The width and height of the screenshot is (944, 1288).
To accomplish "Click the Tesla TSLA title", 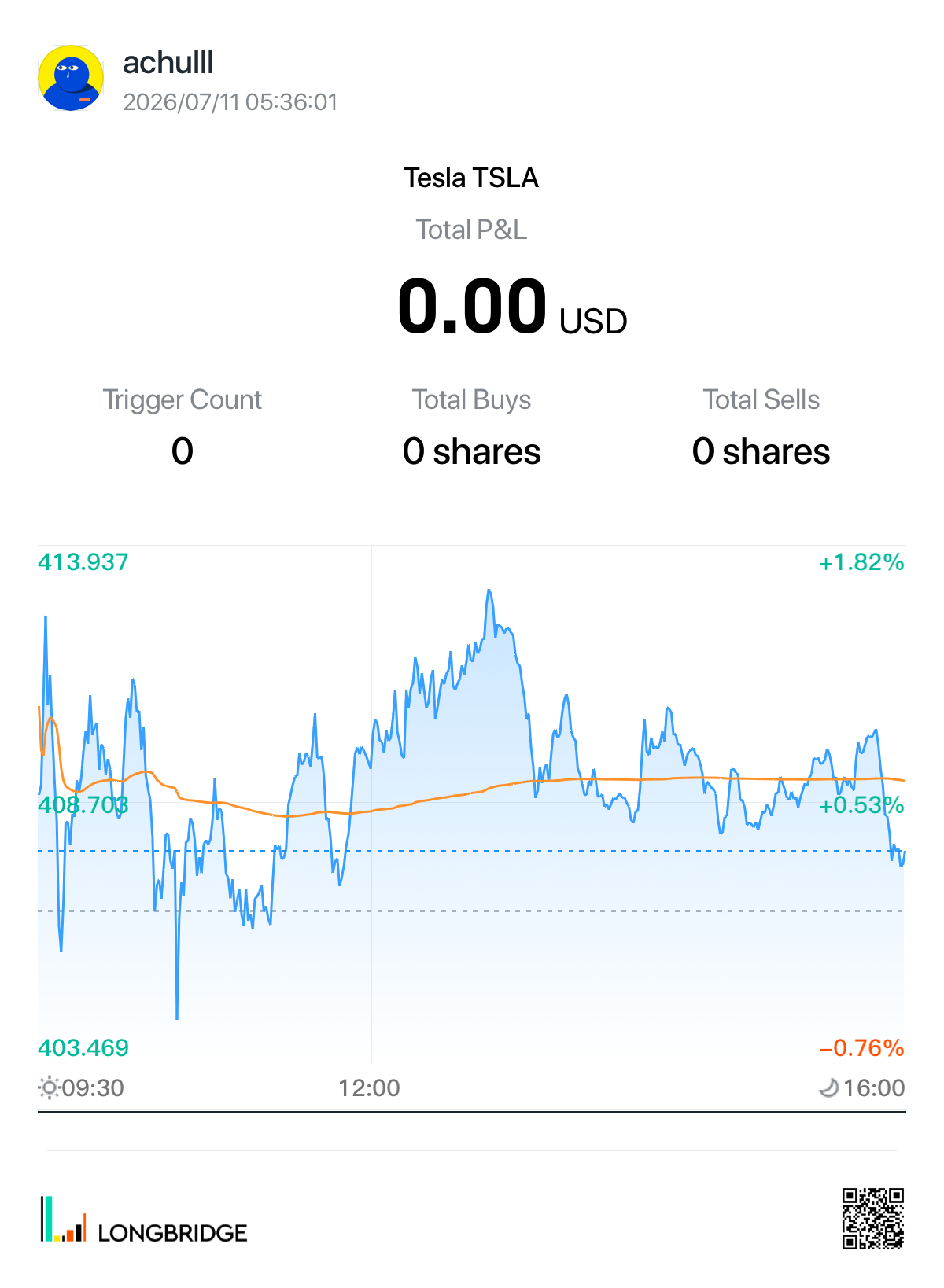I will pos(471,178).
